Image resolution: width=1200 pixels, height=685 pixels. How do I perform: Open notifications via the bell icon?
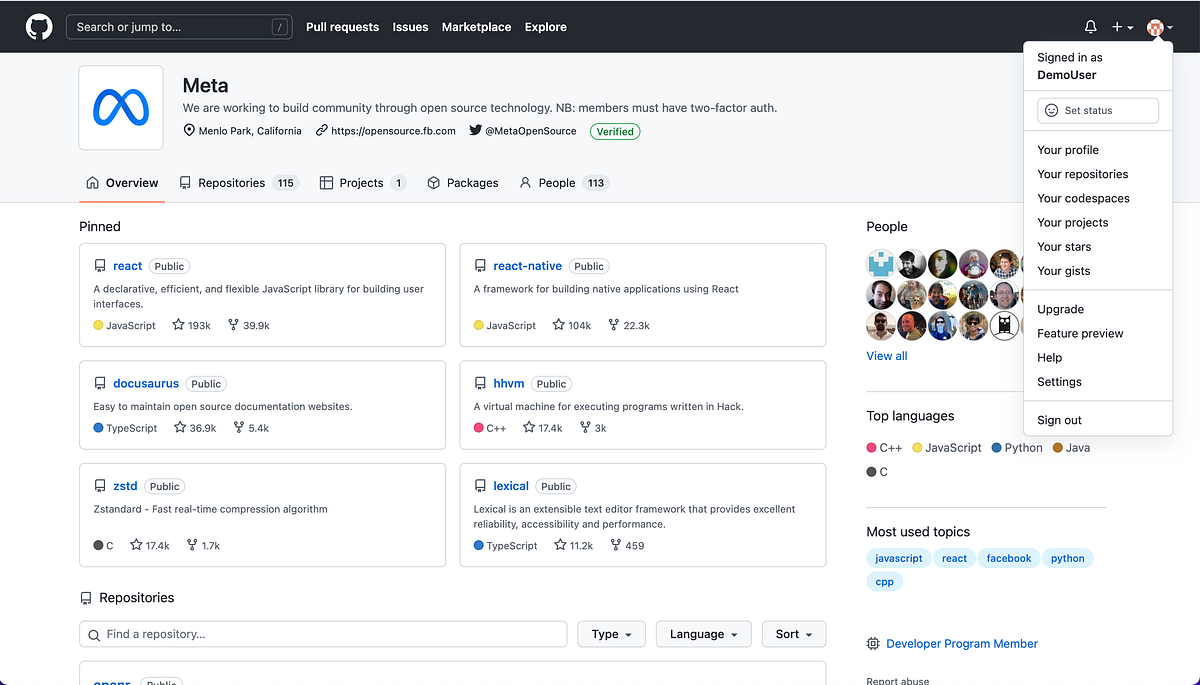(1092, 27)
